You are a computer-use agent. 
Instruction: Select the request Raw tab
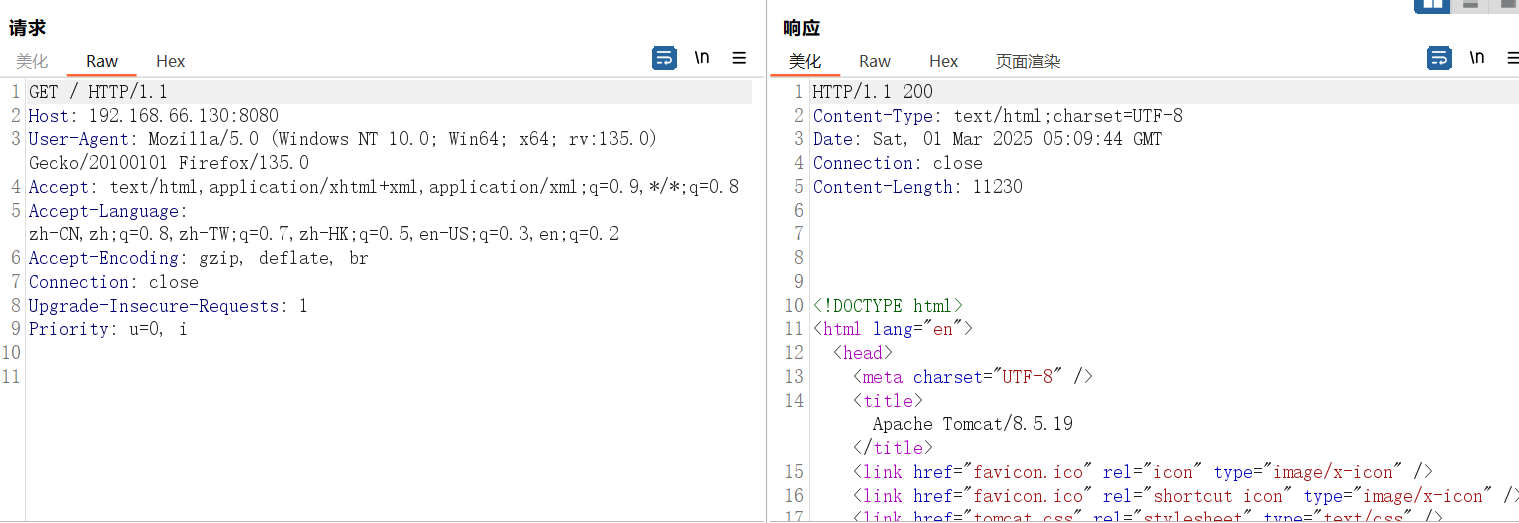pyautogui.click(x=102, y=61)
